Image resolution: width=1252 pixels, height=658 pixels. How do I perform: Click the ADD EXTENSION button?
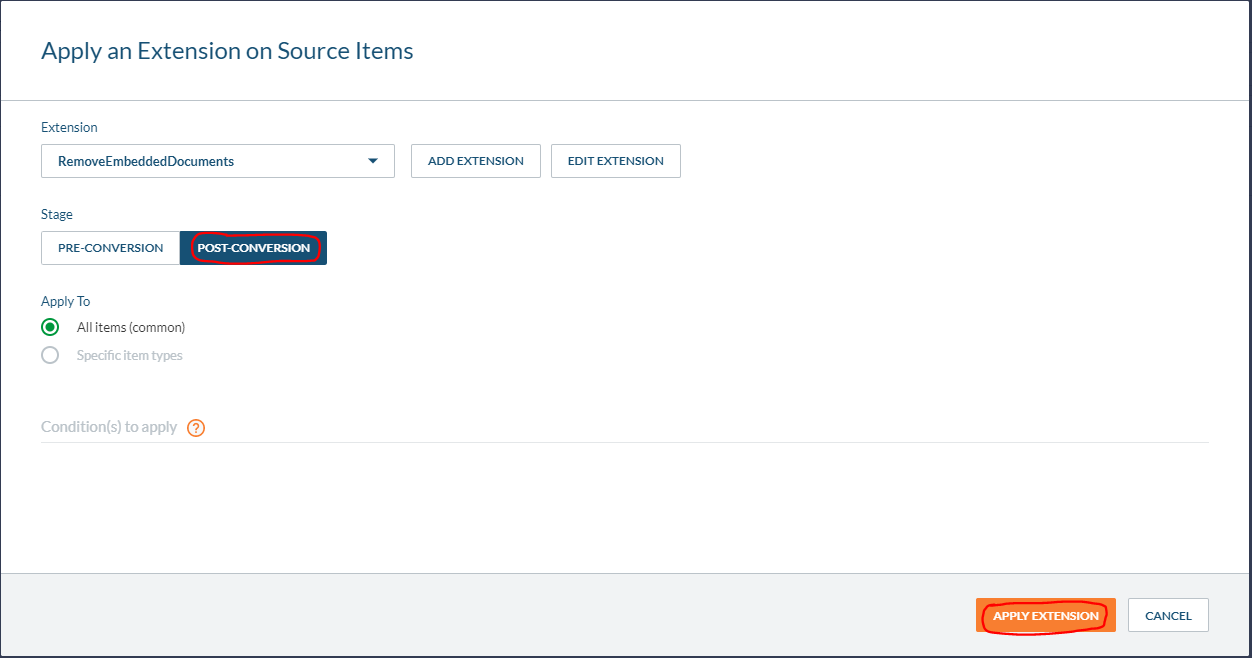pos(475,160)
